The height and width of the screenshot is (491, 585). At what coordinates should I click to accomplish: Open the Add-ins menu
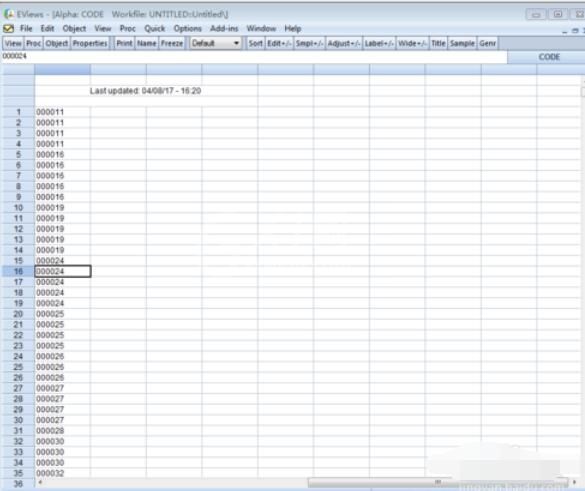[224, 29]
